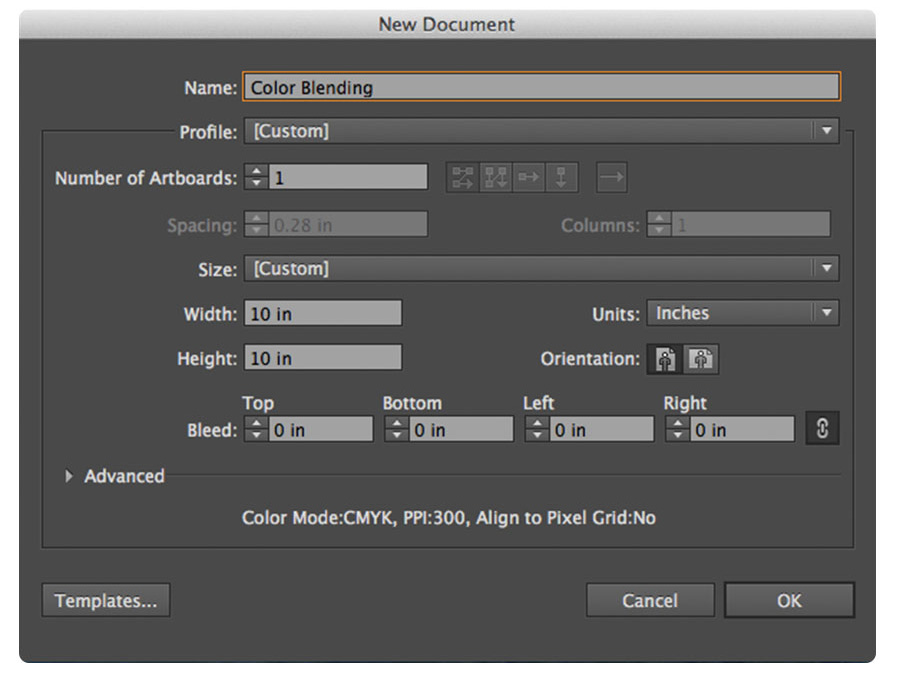The height and width of the screenshot is (675, 900).
Task: Click the Name field containing Color Blending
Action: click(541, 87)
